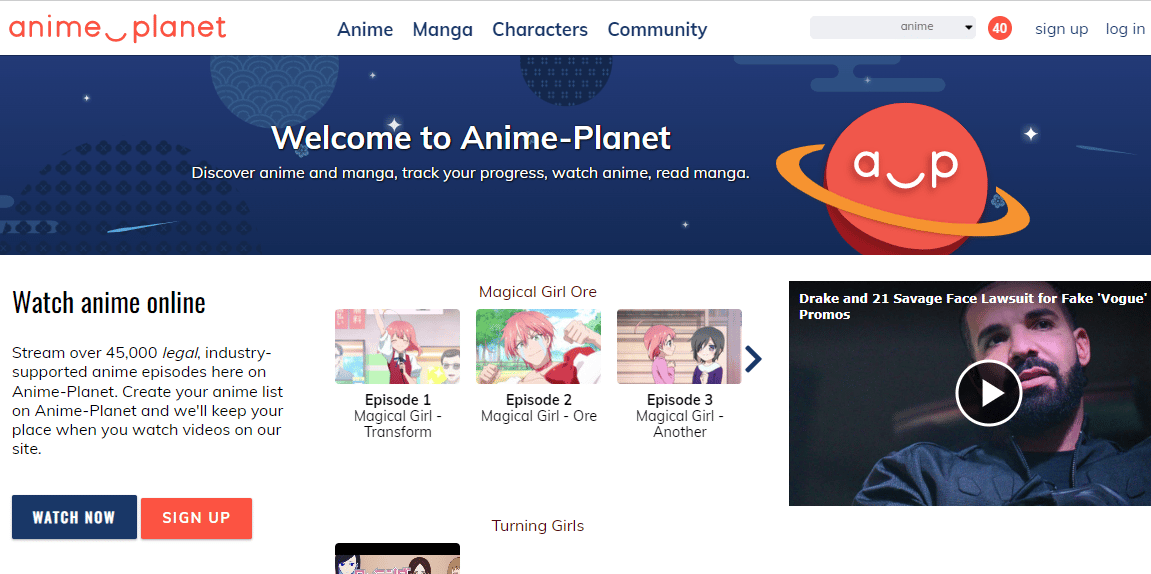Open Episode 3 Magical Girl - Another thumbnail

coord(679,346)
